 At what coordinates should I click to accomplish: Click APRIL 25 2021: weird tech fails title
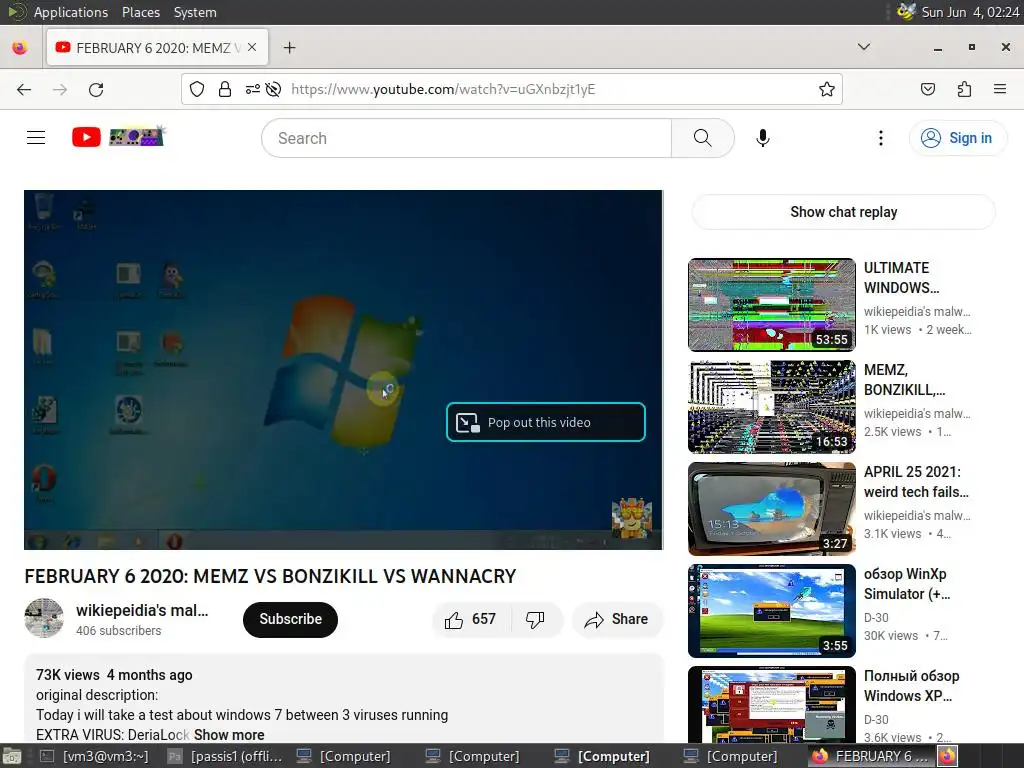916,481
